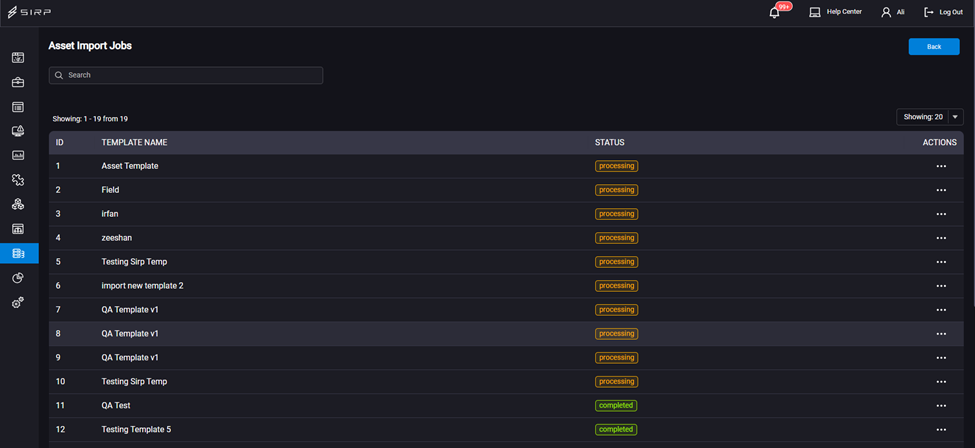The height and width of the screenshot is (448, 975).
Task: Click the SIRP logo
Action: [29, 12]
